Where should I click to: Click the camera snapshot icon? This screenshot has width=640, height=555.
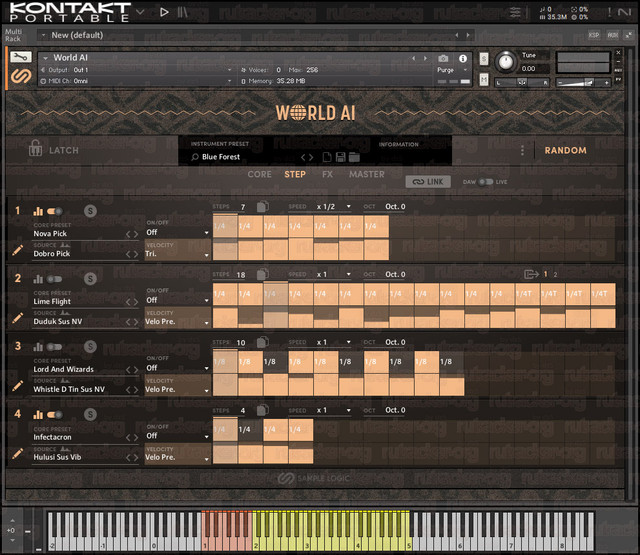443,59
